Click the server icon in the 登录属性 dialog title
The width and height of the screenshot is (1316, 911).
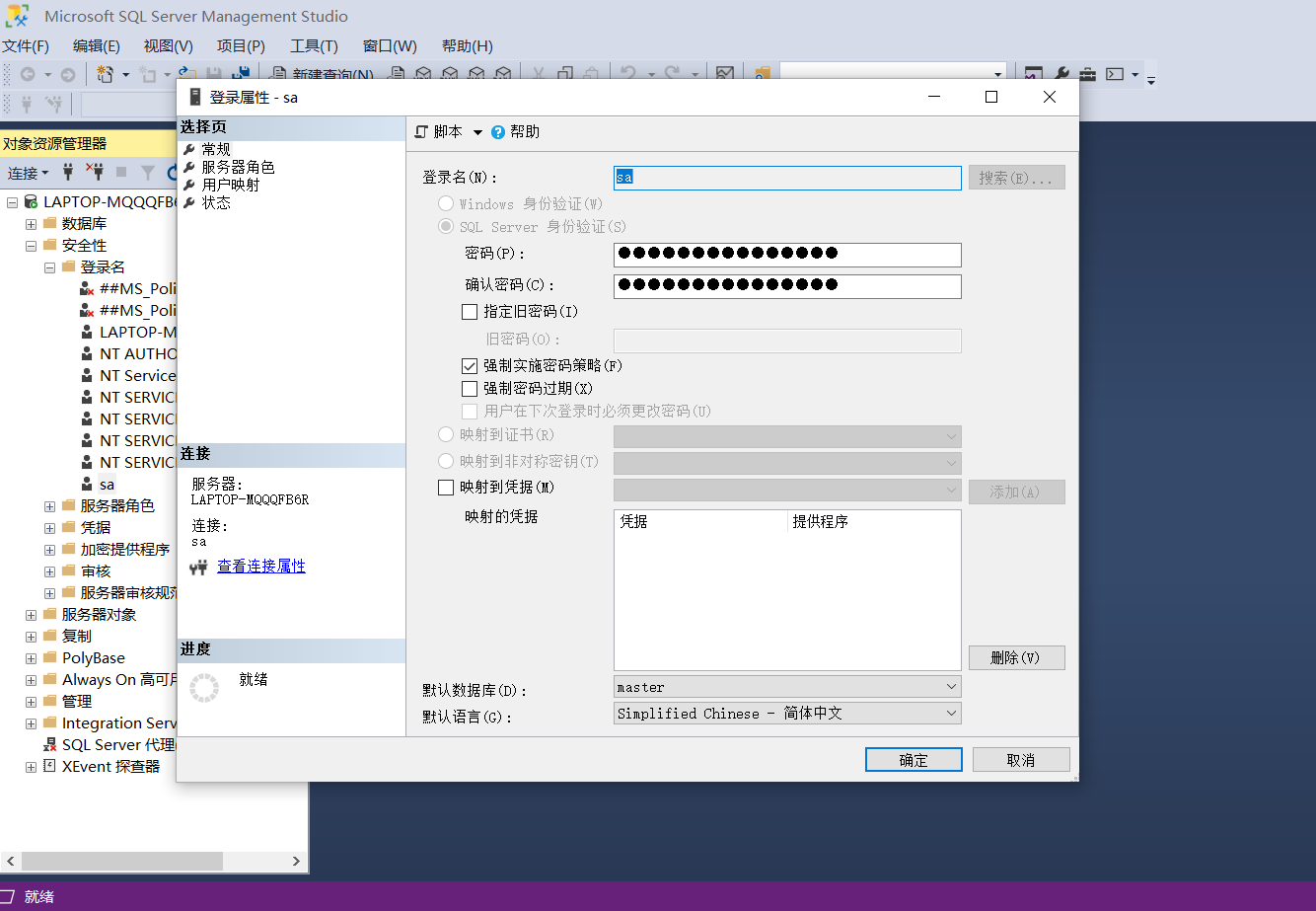(194, 97)
